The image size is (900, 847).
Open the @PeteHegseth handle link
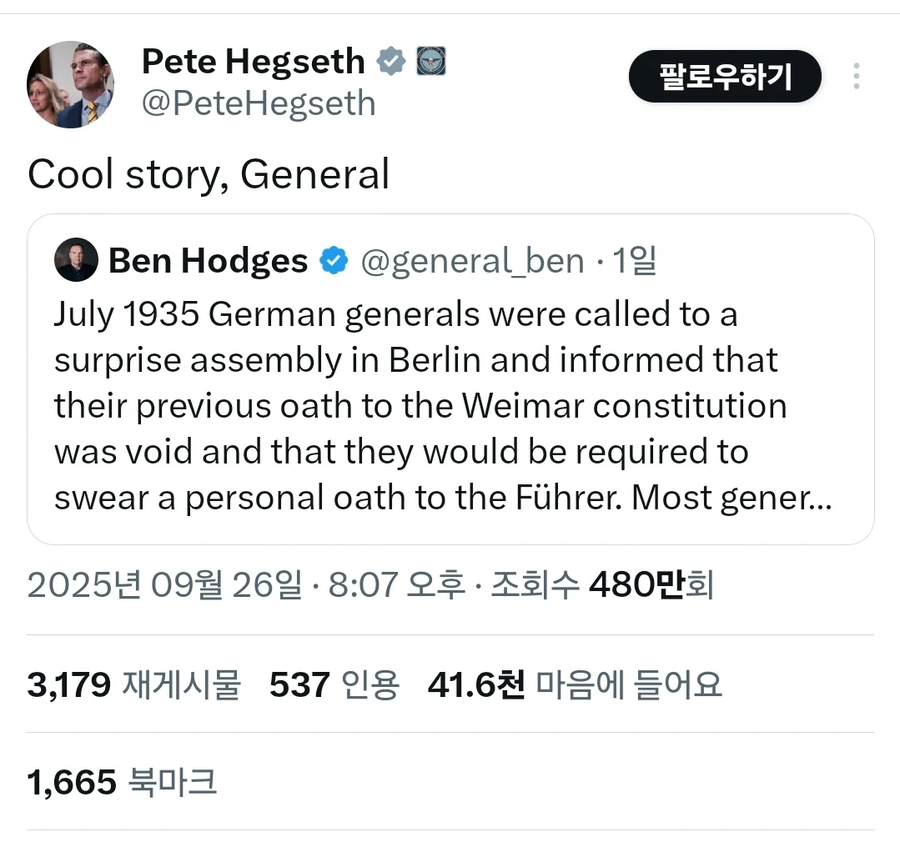258,103
